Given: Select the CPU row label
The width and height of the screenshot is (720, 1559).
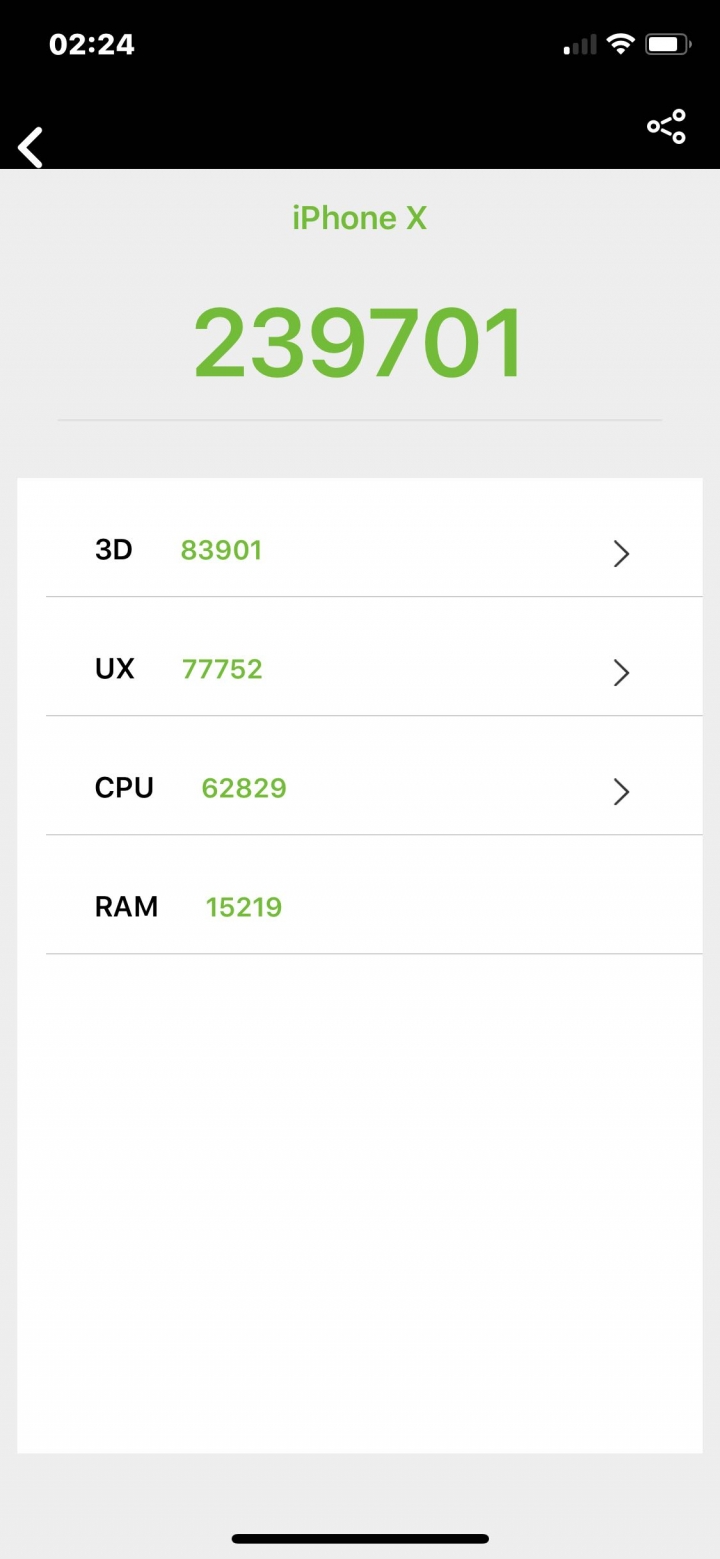Looking at the screenshot, I should pyautogui.click(x=124, y=788).
